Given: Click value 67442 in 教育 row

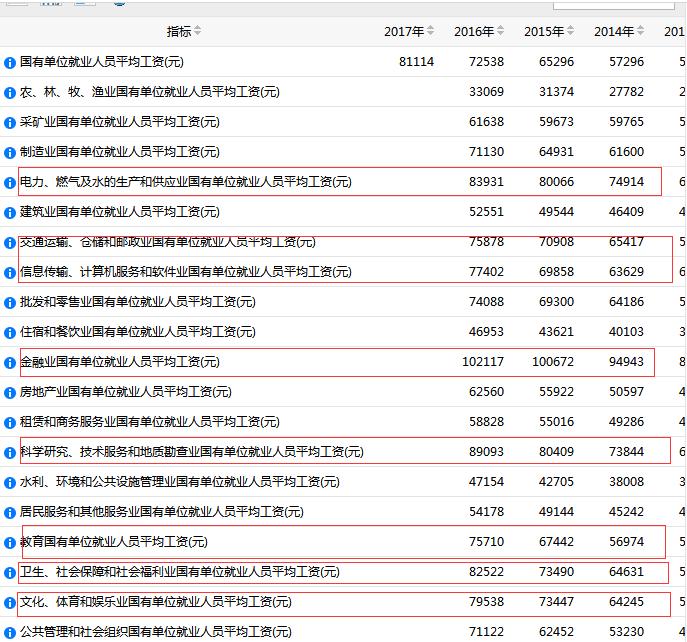Looking at the screenshot, I should click(x=556, y=542).
